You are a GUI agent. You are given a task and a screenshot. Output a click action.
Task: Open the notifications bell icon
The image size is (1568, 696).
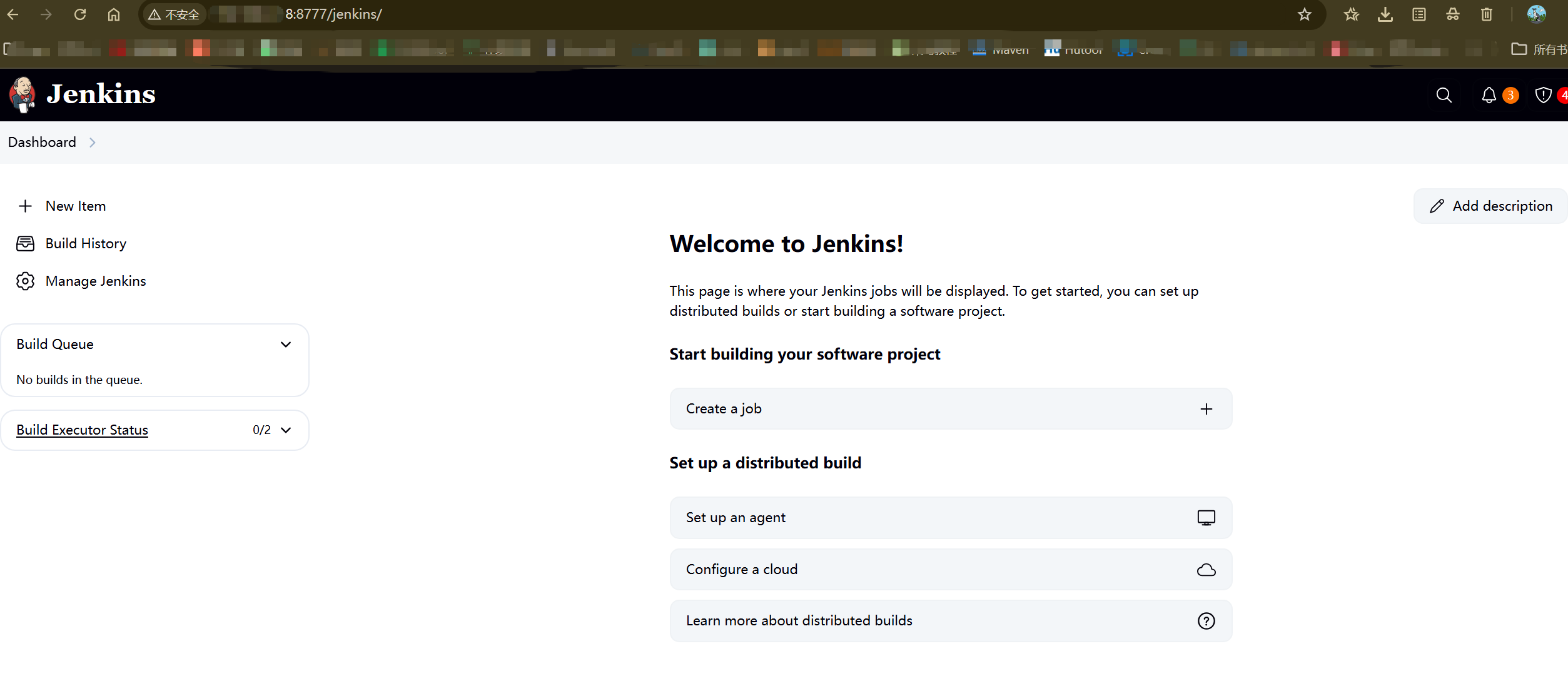pos(1489,95)
